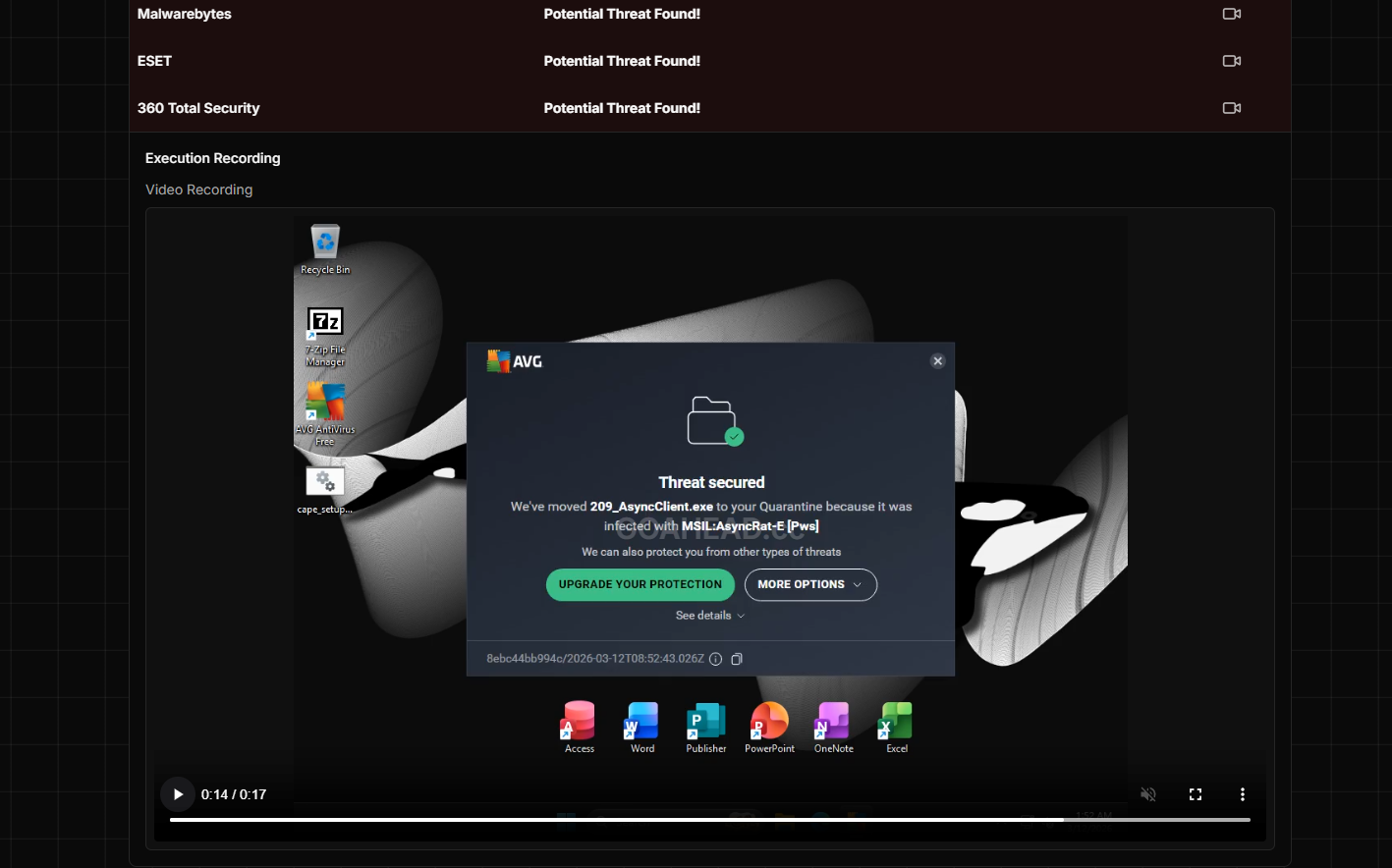The image size is (1392, 868).
Task: Click the 209_AsyncClient.exe file name text
Action: click(651, 507)
